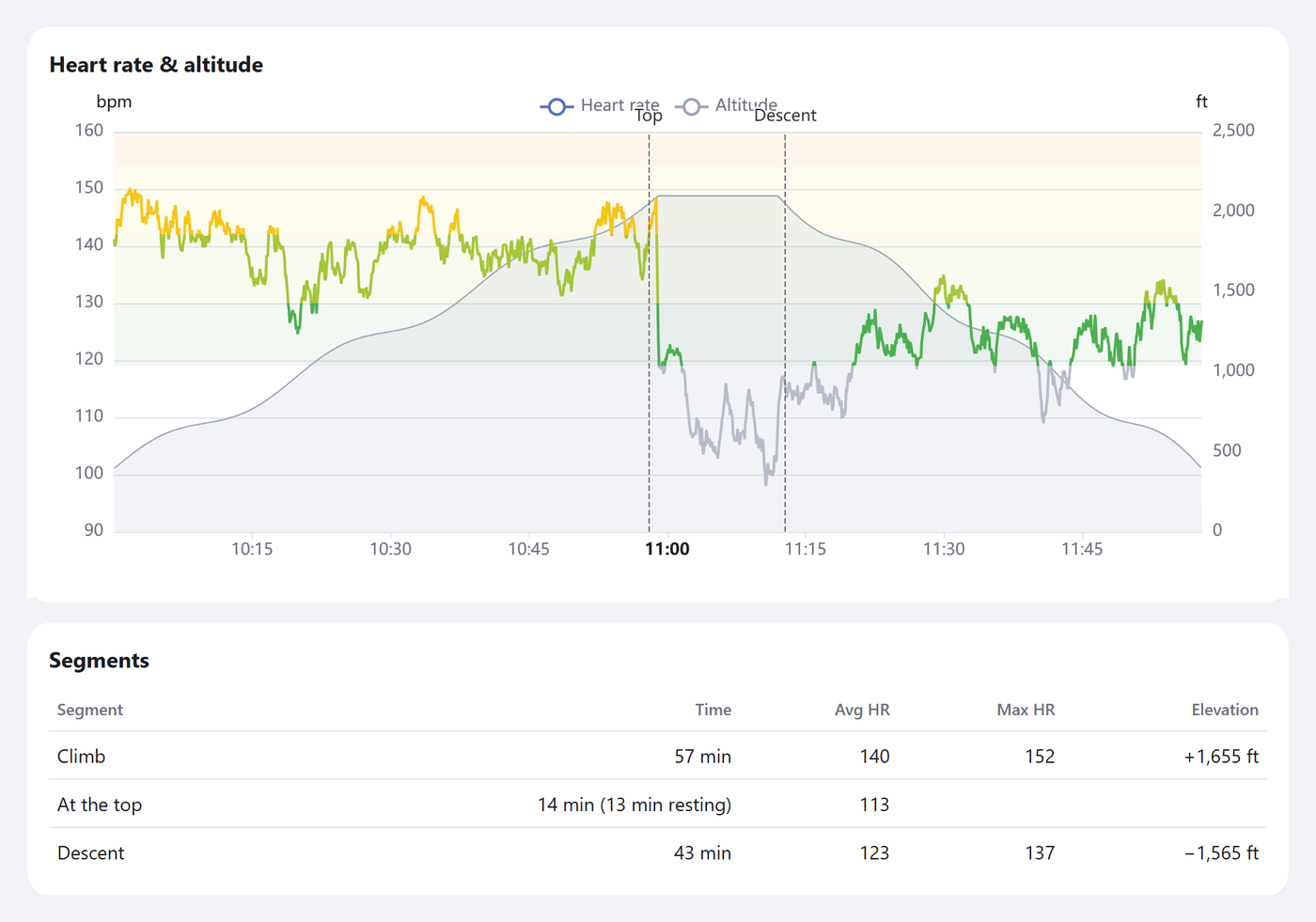Select the 10:45 time axis label
This screenshot has height=922, width=1316.
point(528,549)
